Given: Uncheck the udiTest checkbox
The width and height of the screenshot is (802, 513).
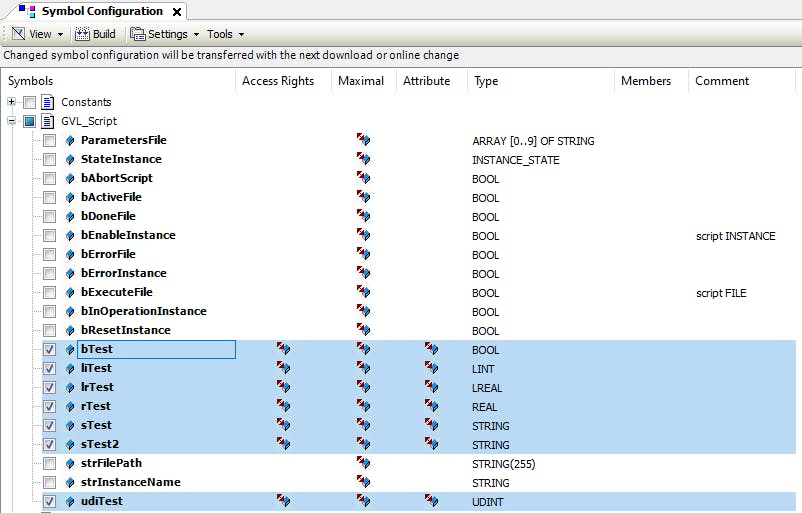Looking at the screenshot, I should pyautogui.click(x=49, y=501).
